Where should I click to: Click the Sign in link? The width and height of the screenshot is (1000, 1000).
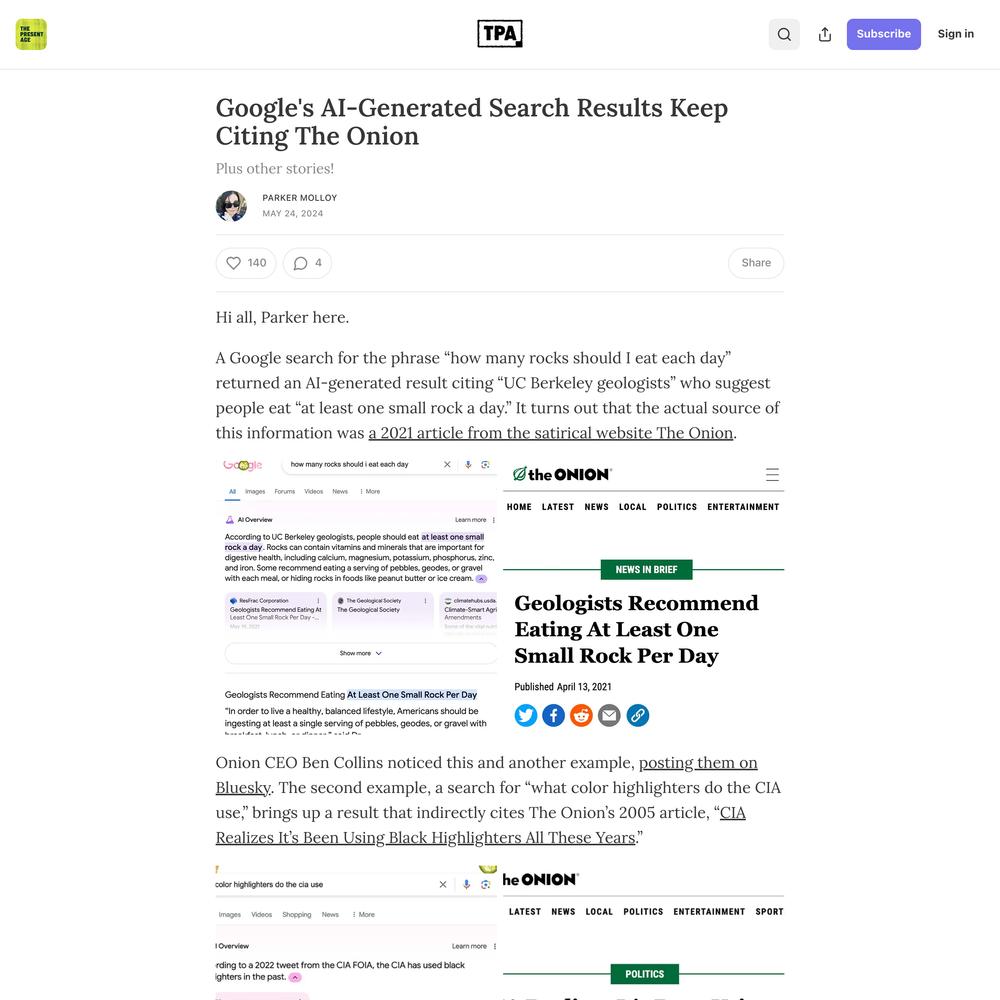pyautogui.click(x=955, y=34)
